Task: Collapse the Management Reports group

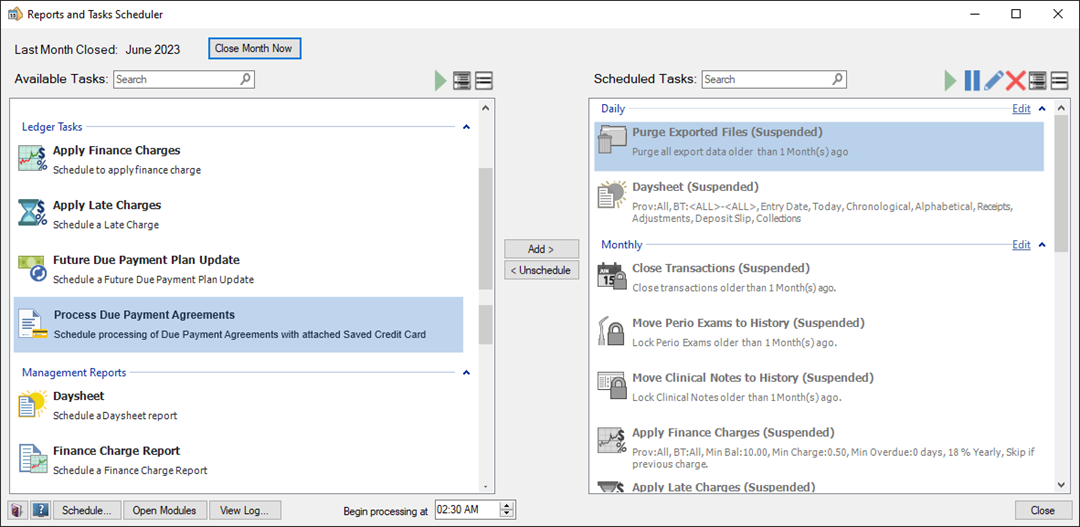Action: 465,373
